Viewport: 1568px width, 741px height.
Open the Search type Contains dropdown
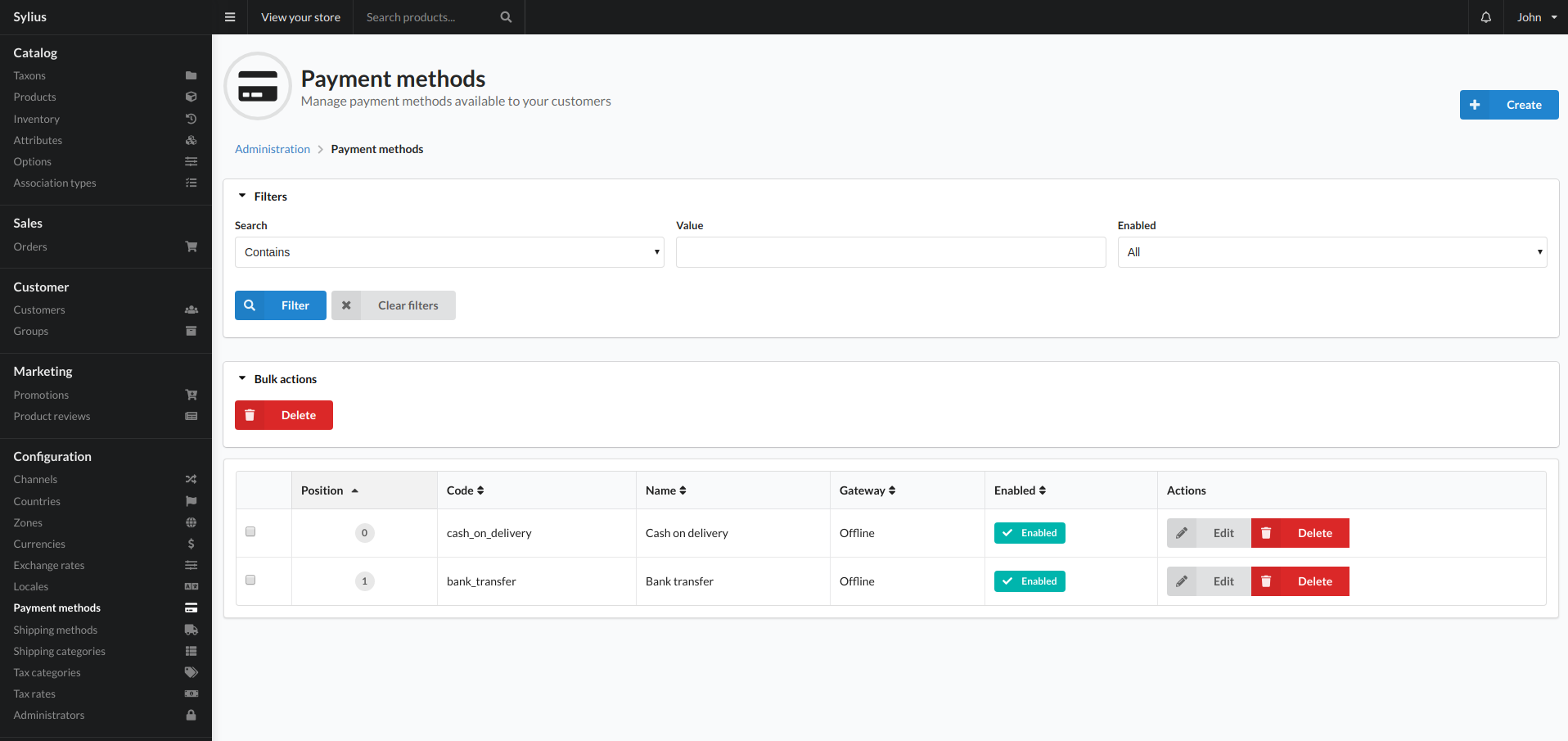pyautogui.click(x=449, y=252)
